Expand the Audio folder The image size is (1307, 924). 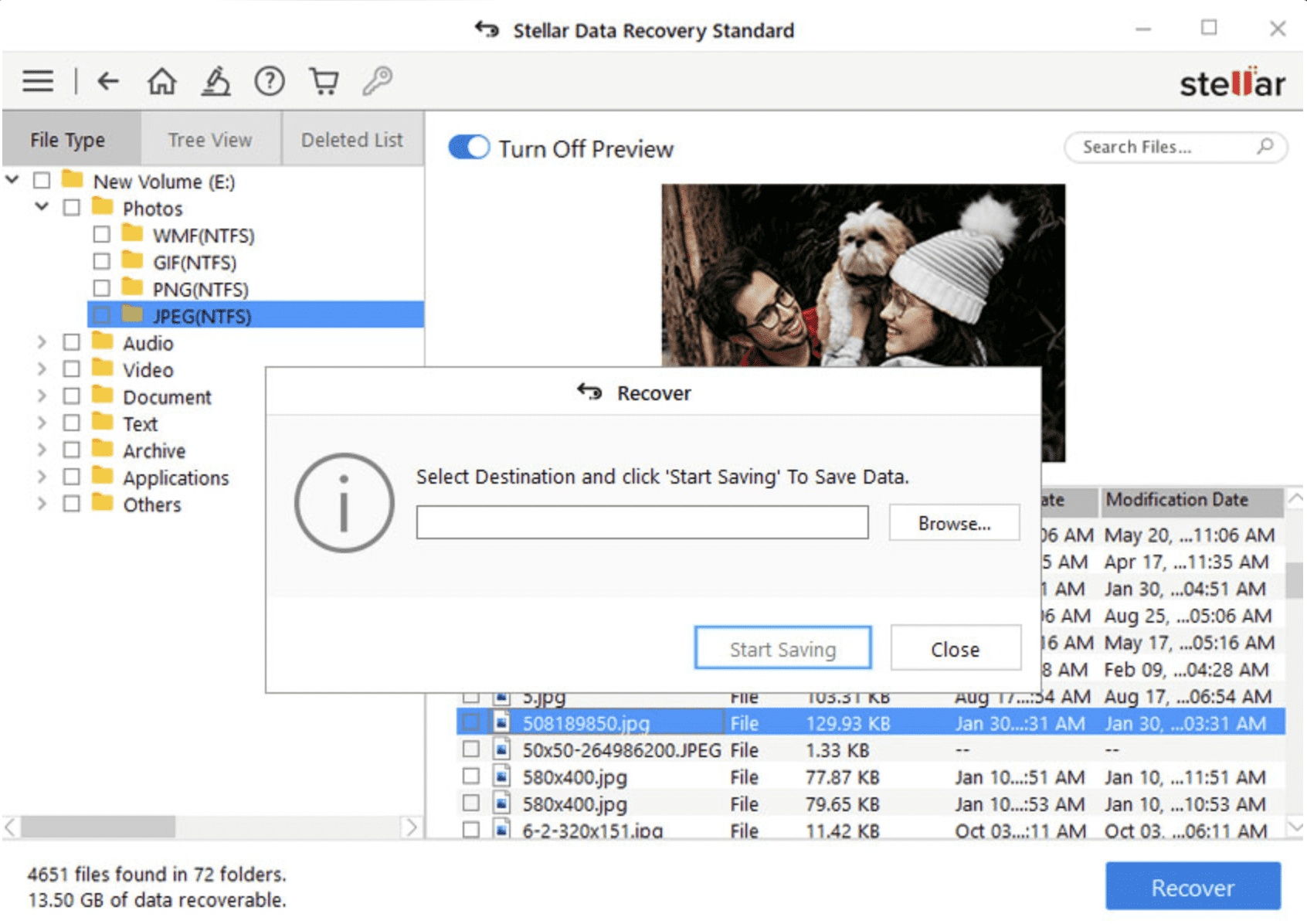(x=42, y=342)
